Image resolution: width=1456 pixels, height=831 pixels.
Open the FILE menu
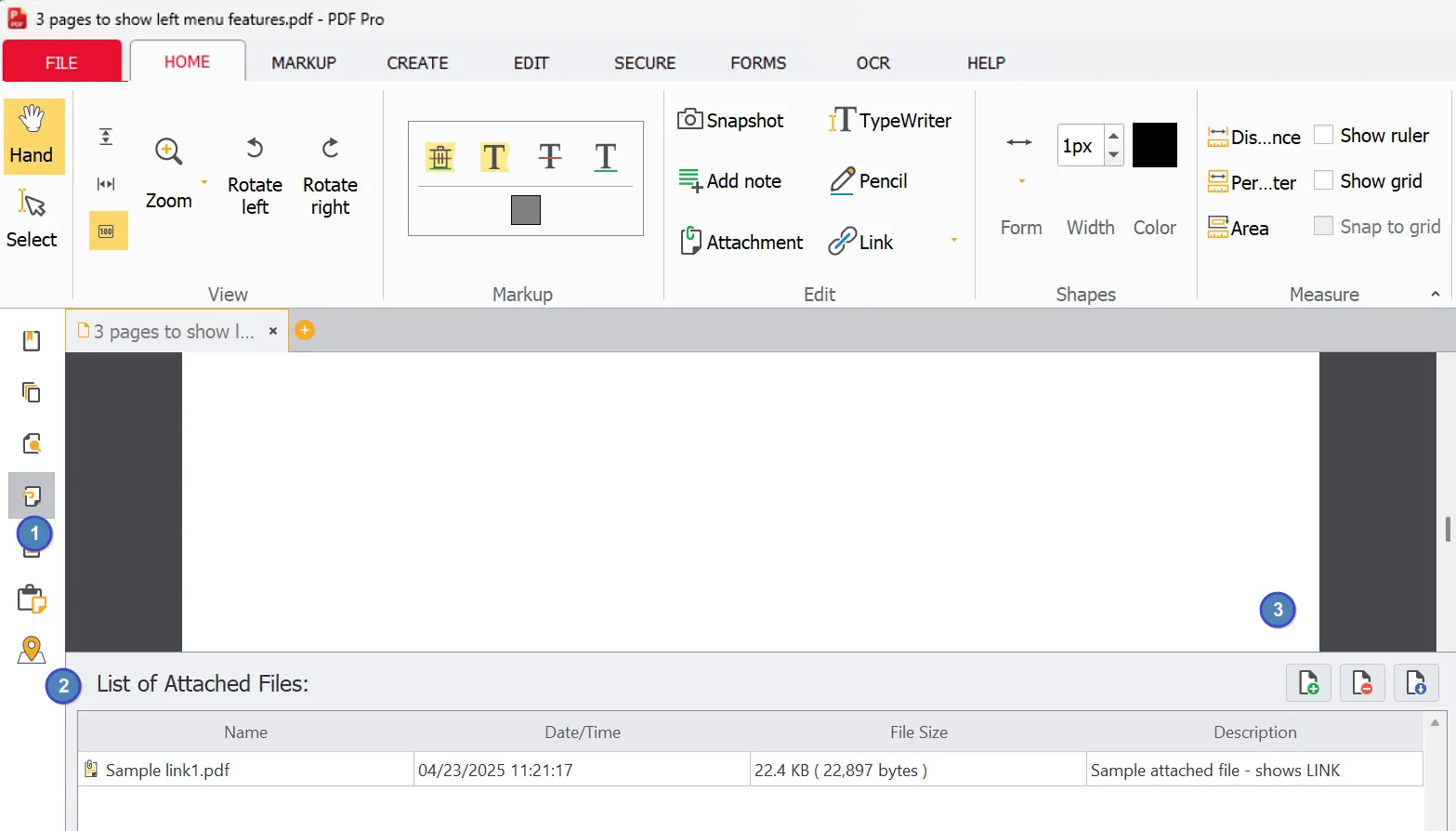coord(62,62)
